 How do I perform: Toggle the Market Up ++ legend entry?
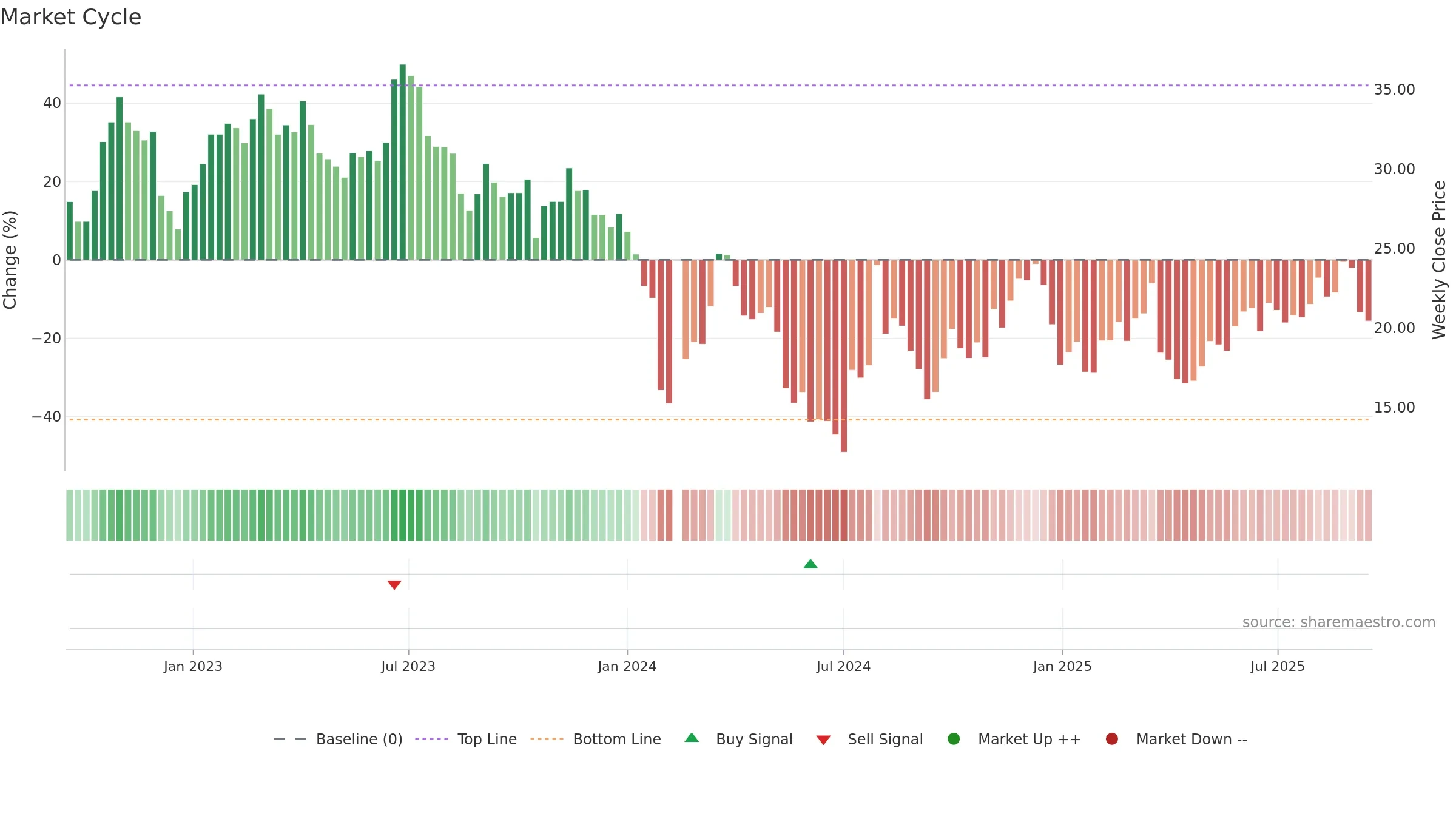click(1014, 739)
